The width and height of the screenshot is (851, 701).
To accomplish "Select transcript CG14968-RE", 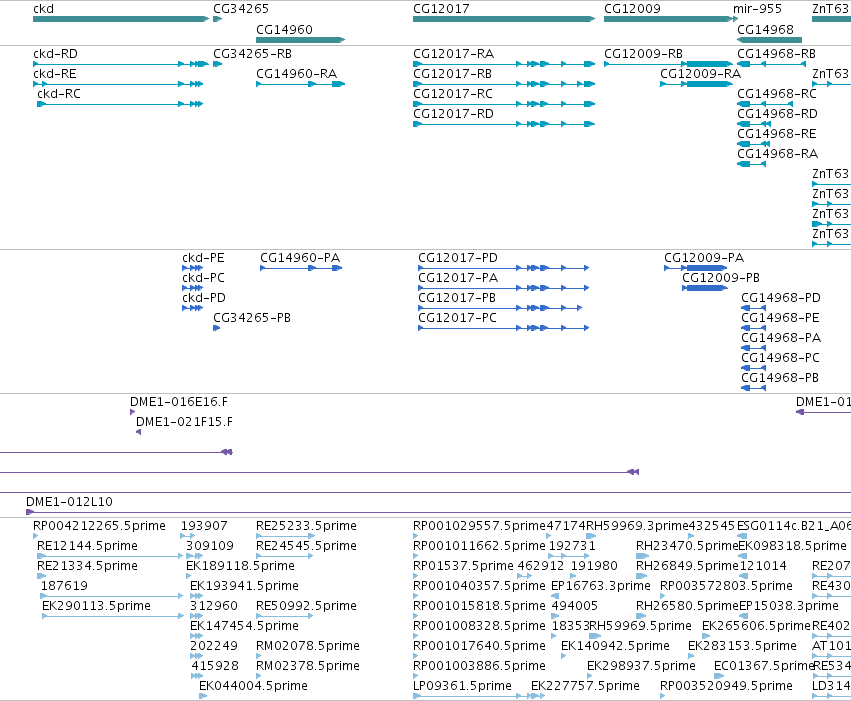I will click(x=777, y=134).
